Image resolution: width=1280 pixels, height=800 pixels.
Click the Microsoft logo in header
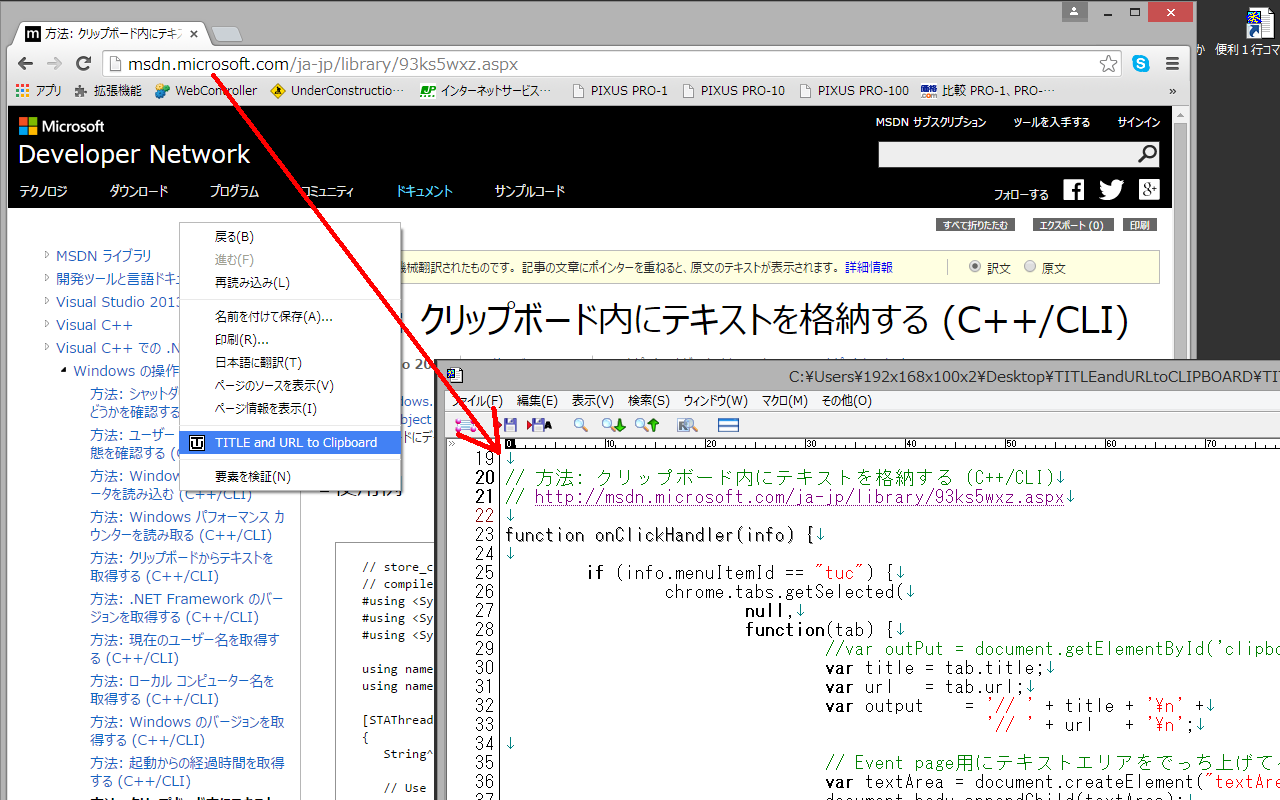(61, 126)
